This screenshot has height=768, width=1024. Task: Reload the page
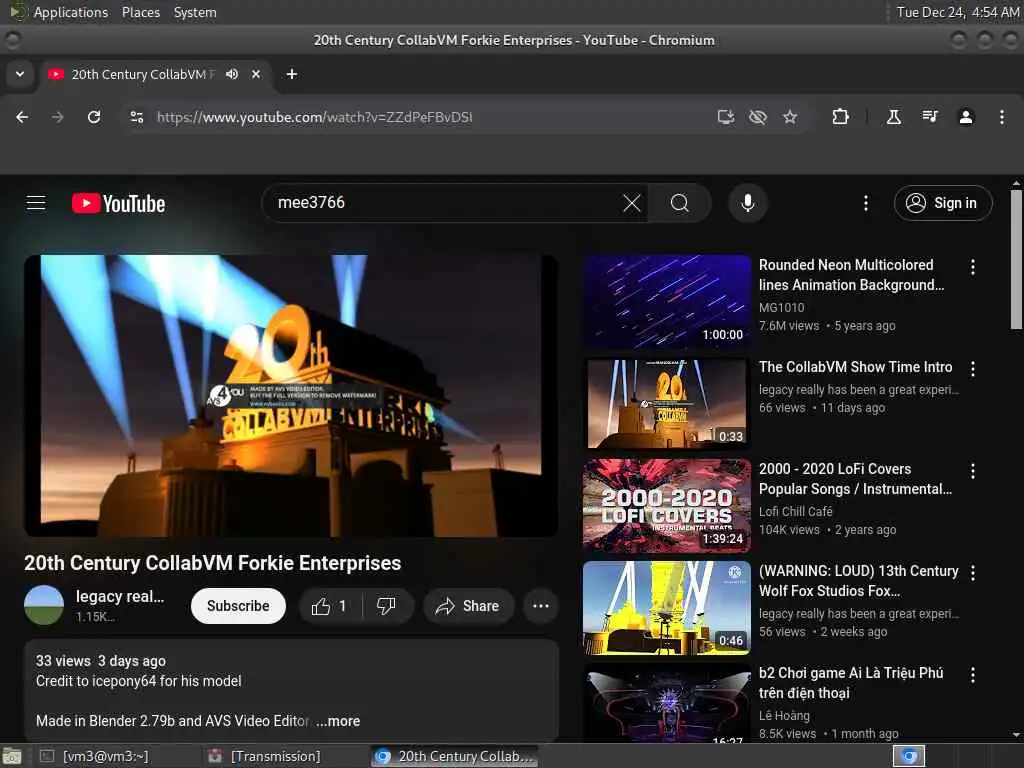click(x=94, y=117)
